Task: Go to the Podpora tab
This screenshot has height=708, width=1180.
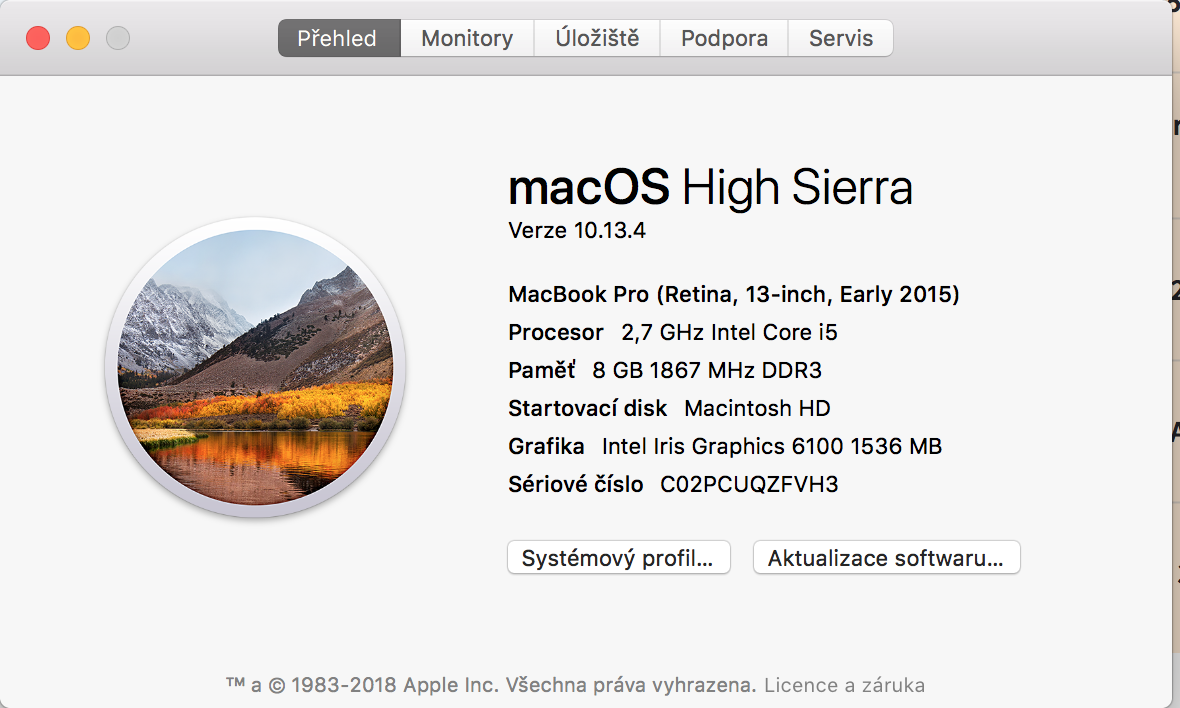Action: coord(724,39)
